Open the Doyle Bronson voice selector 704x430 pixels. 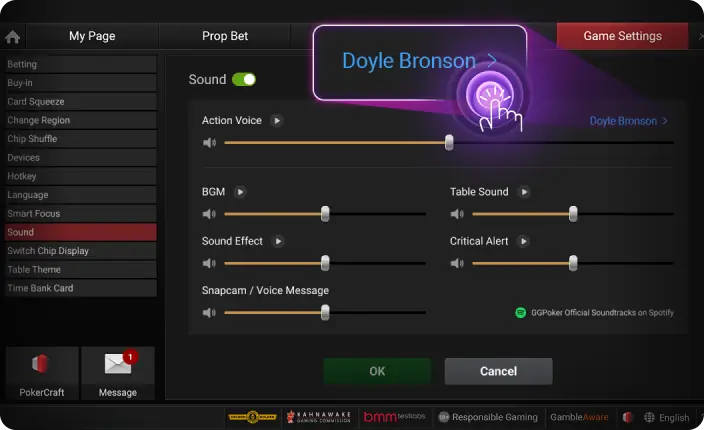coord(628,121)
